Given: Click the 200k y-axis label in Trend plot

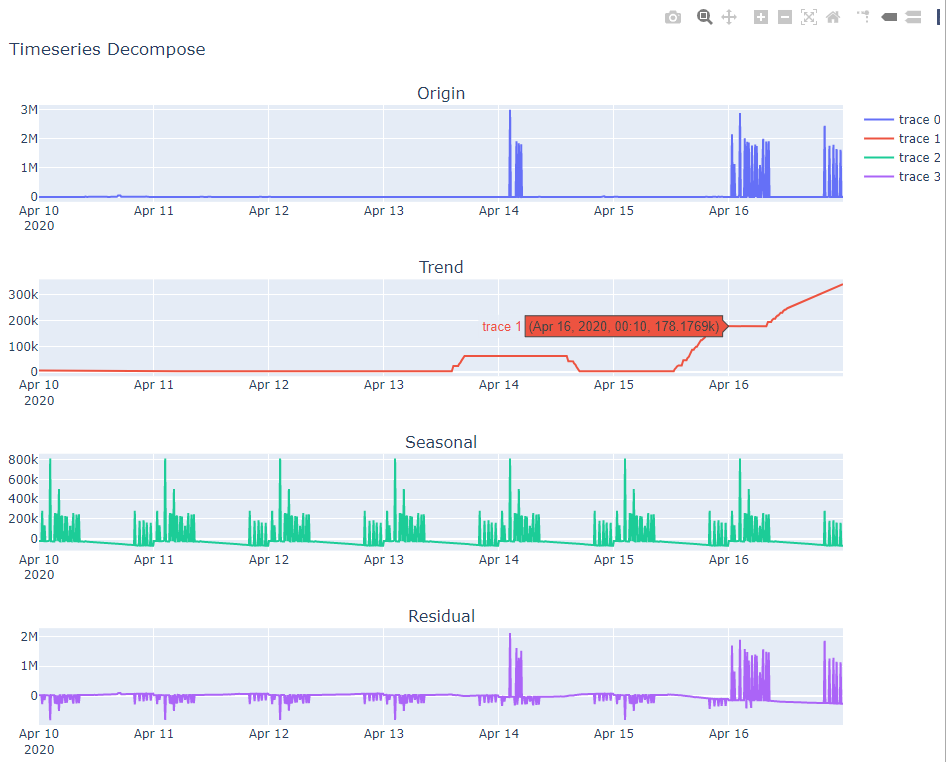Looking at the screenshot, I should (23, 321).
